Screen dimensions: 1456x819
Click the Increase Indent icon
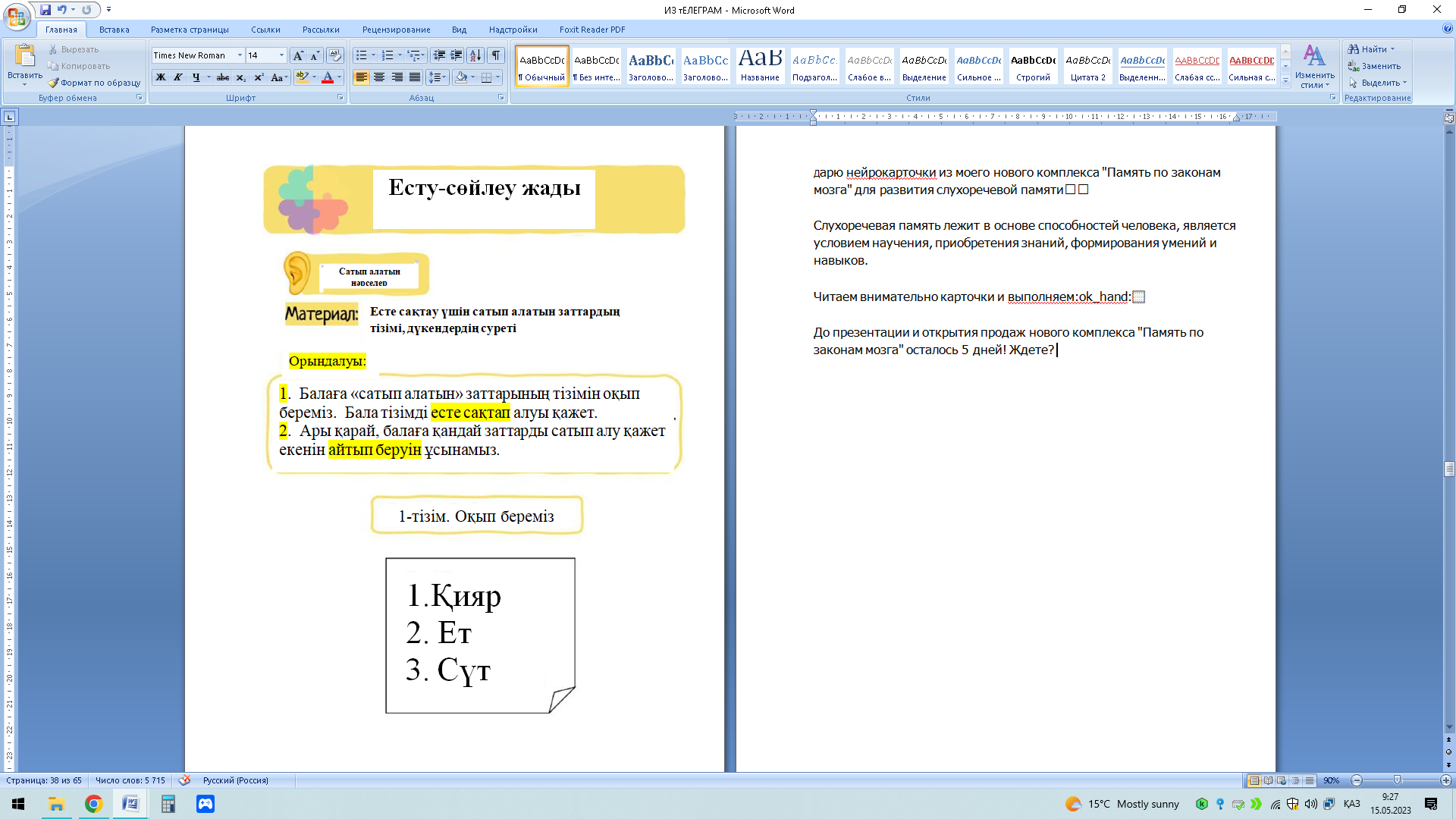click(457, 55)
